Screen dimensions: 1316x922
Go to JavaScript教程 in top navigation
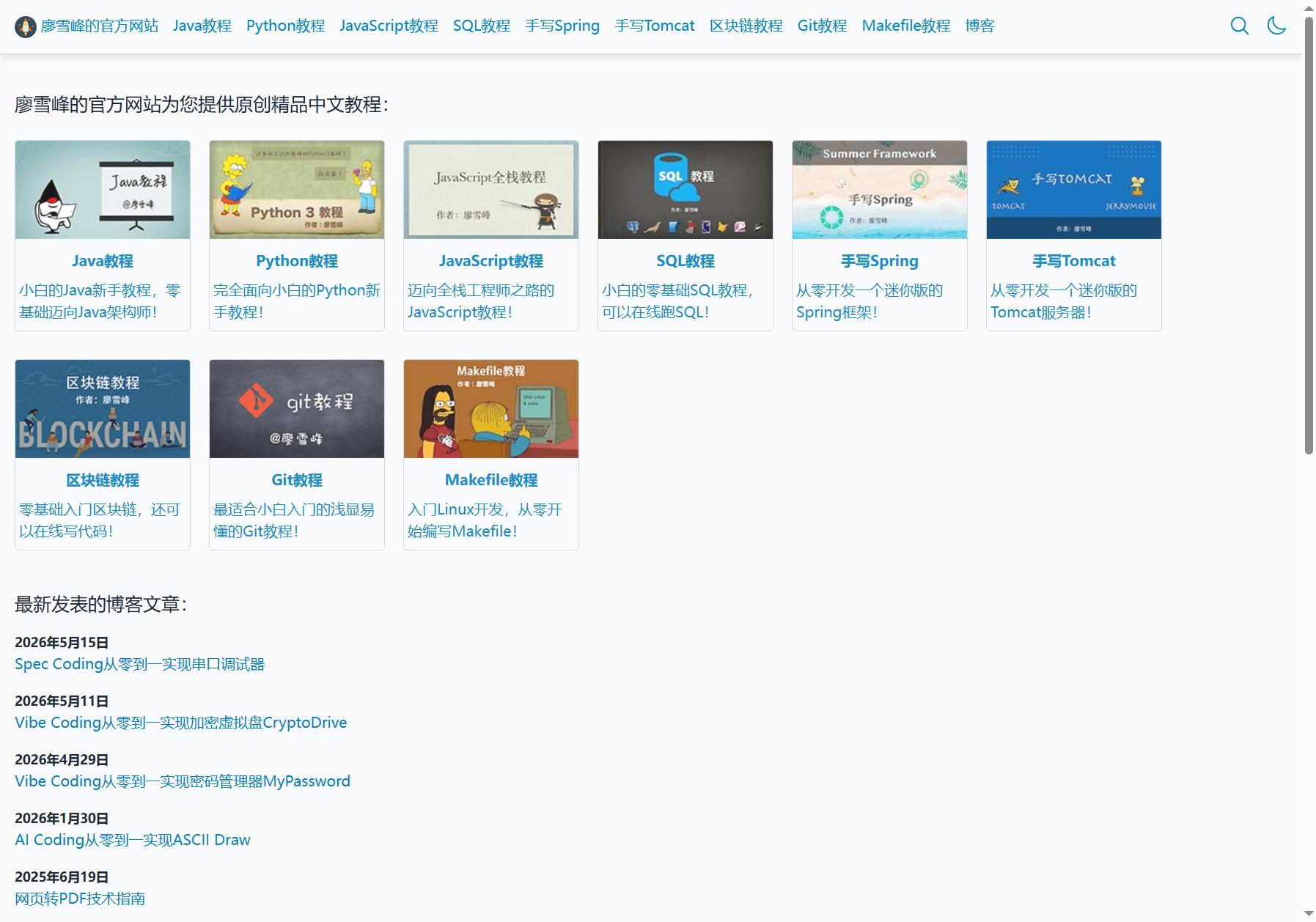pos(389,26)
